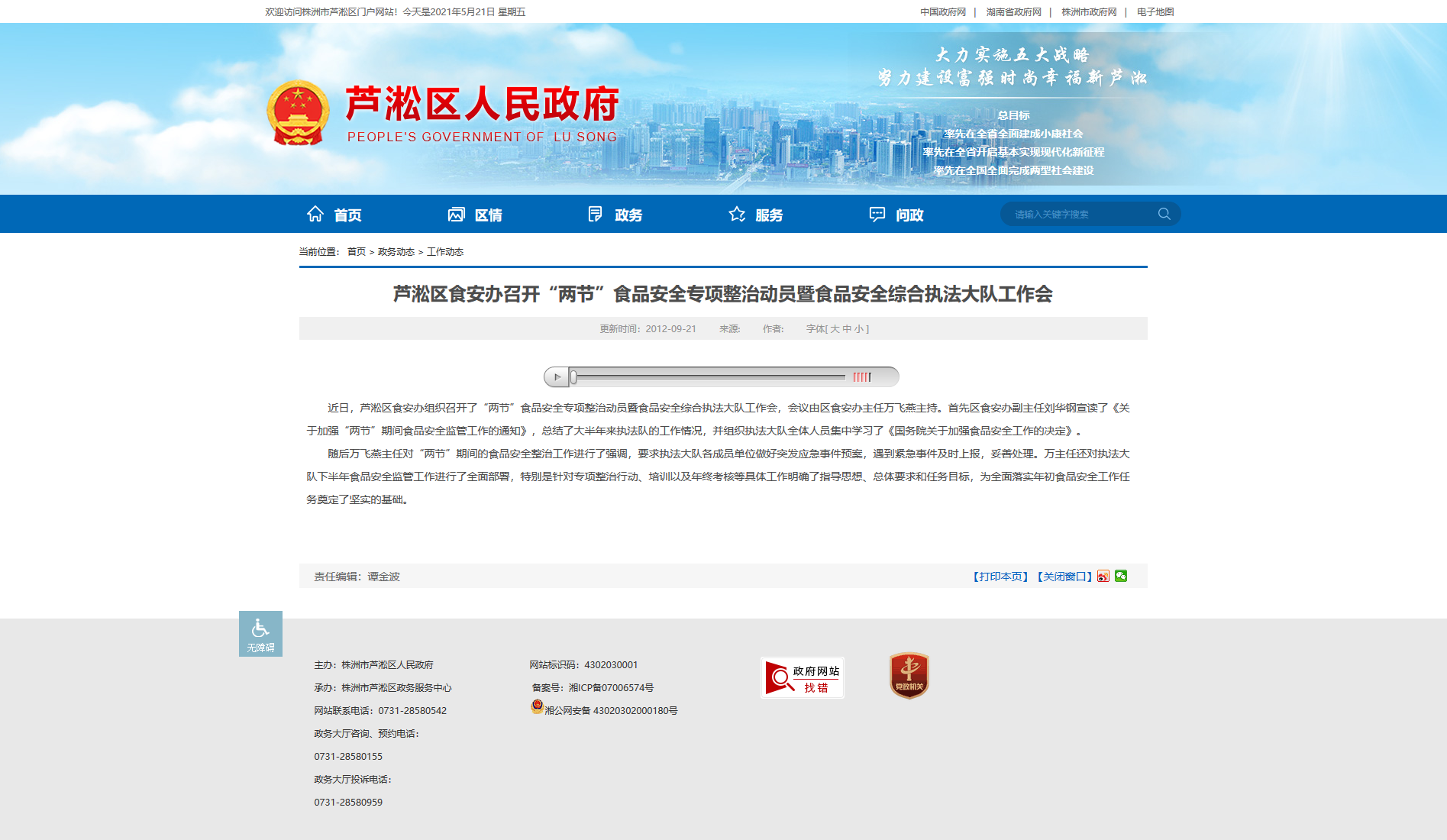Click the chat bubble icon beside 问政
This screenshot has height=840, width=1447.
pos(877,214)
